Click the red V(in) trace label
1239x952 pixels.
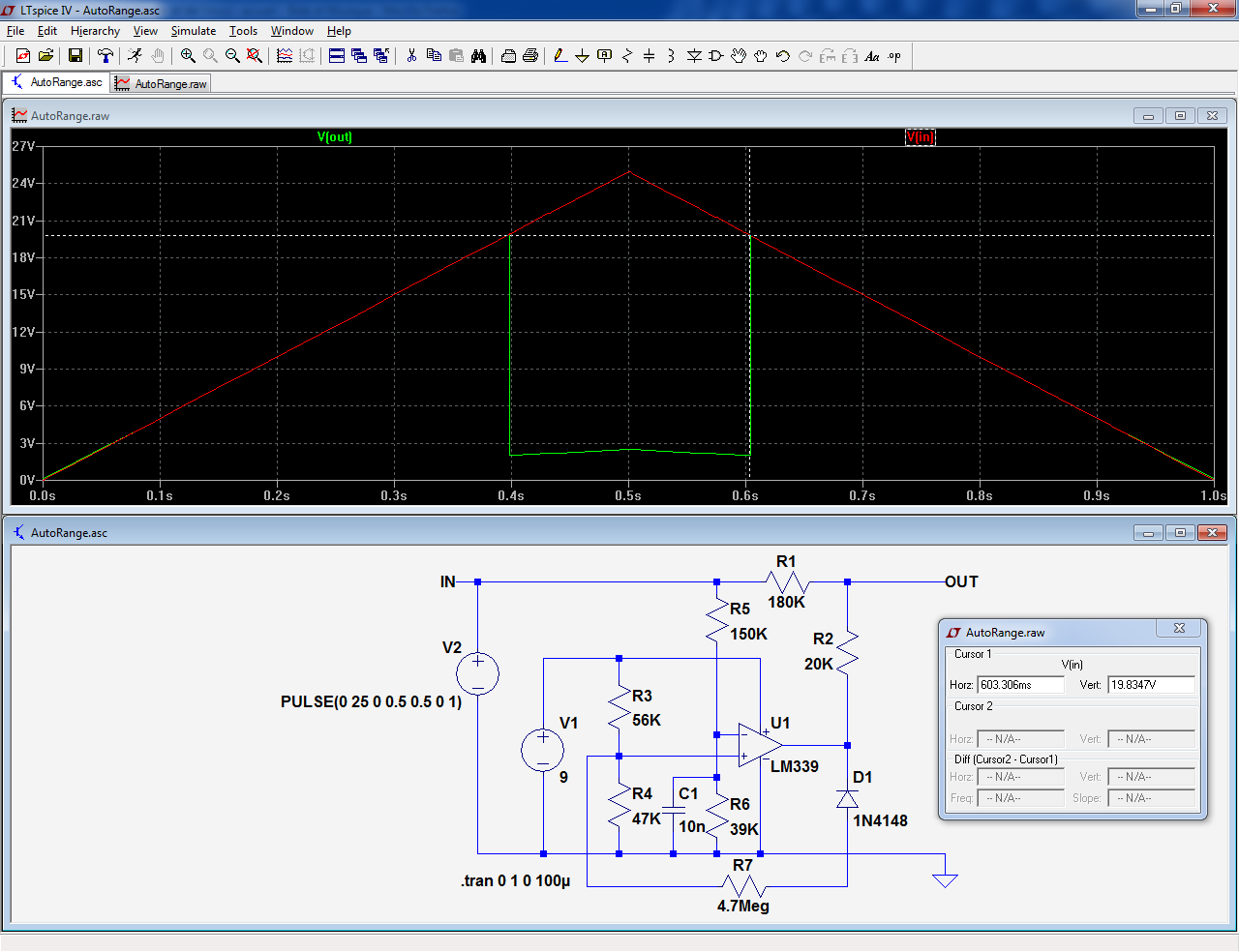point(920,137)
